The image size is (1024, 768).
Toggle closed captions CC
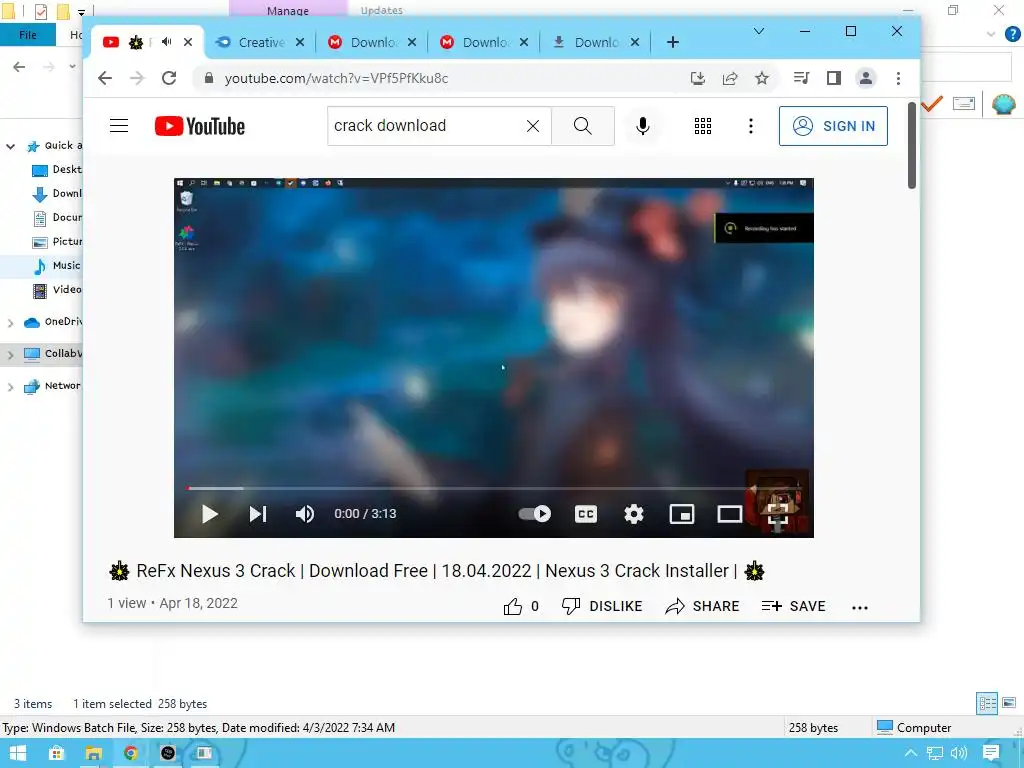586,514
